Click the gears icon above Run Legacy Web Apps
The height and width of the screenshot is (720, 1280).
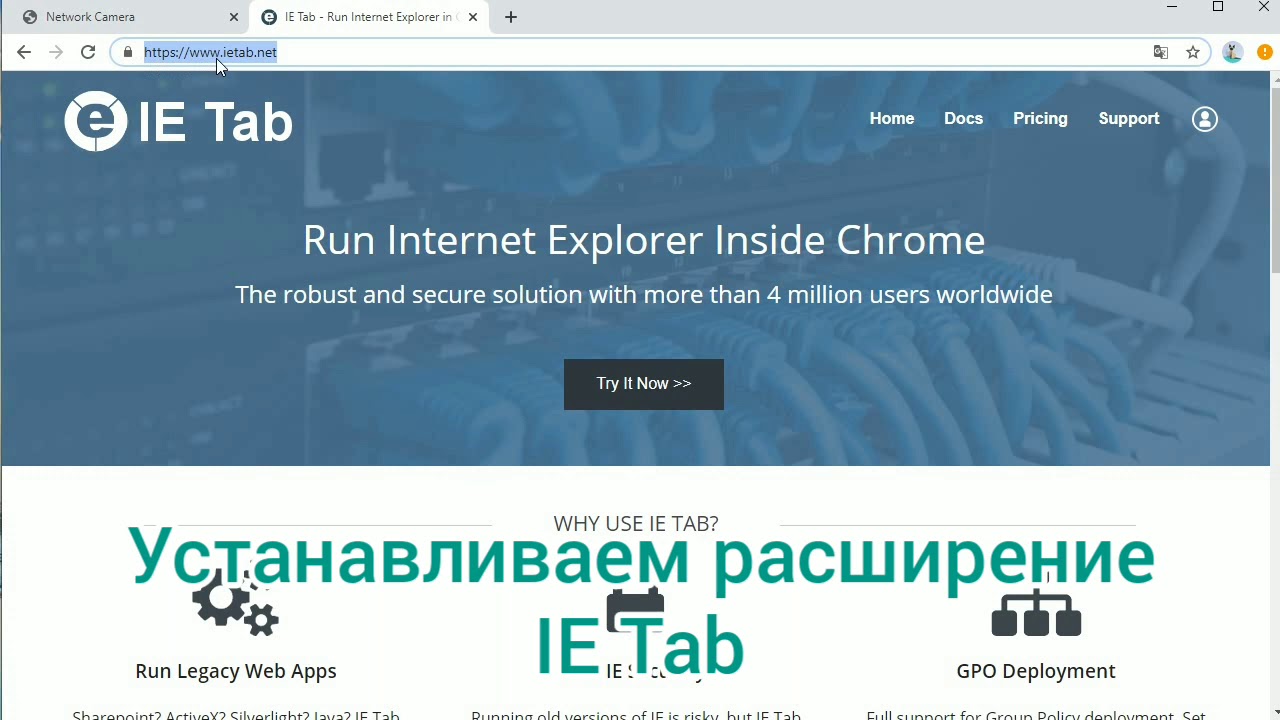click(235, 603)
